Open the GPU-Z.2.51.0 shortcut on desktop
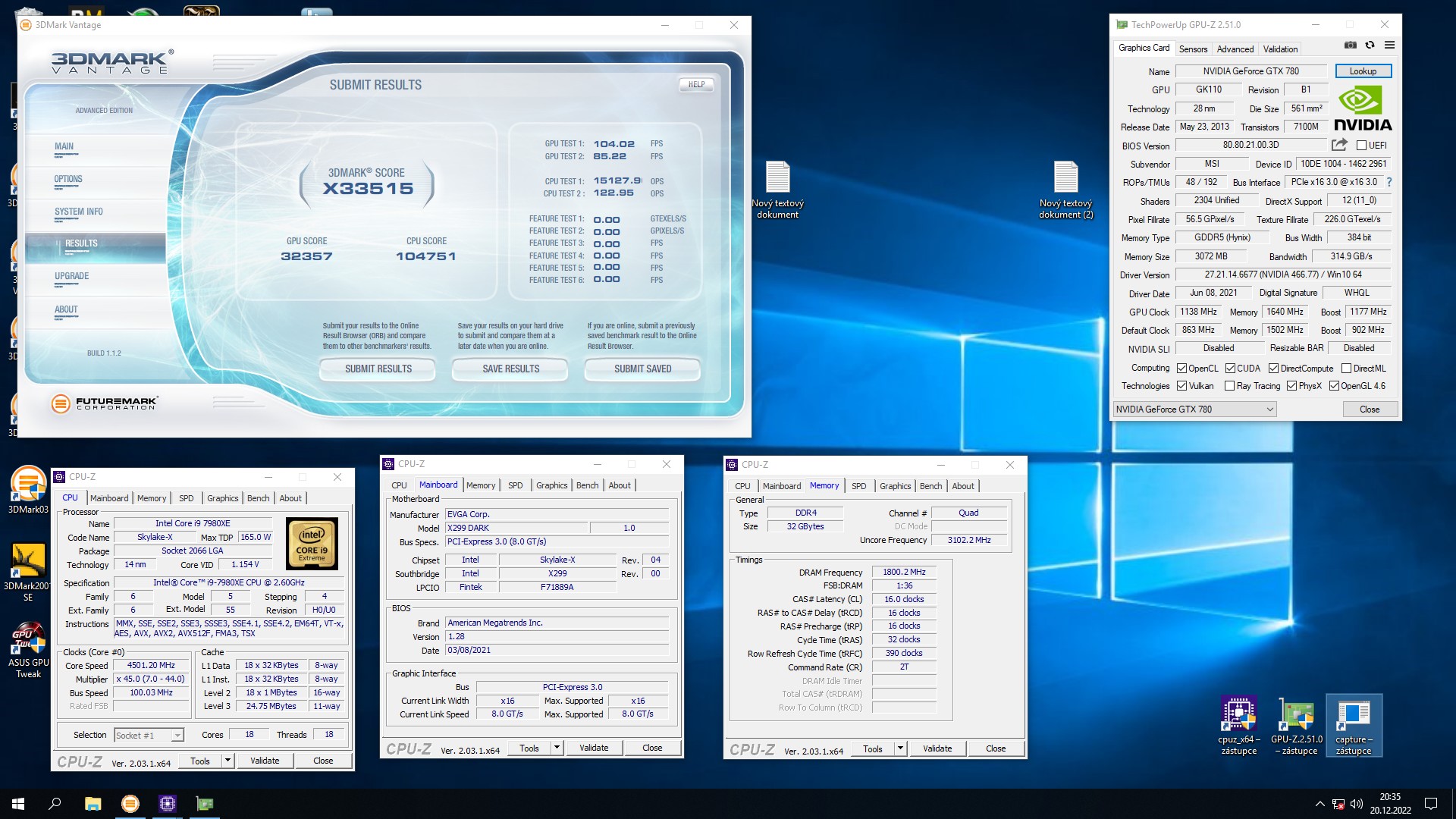Viewport: 1456px width, 819px height. (x=1296, y=725)
